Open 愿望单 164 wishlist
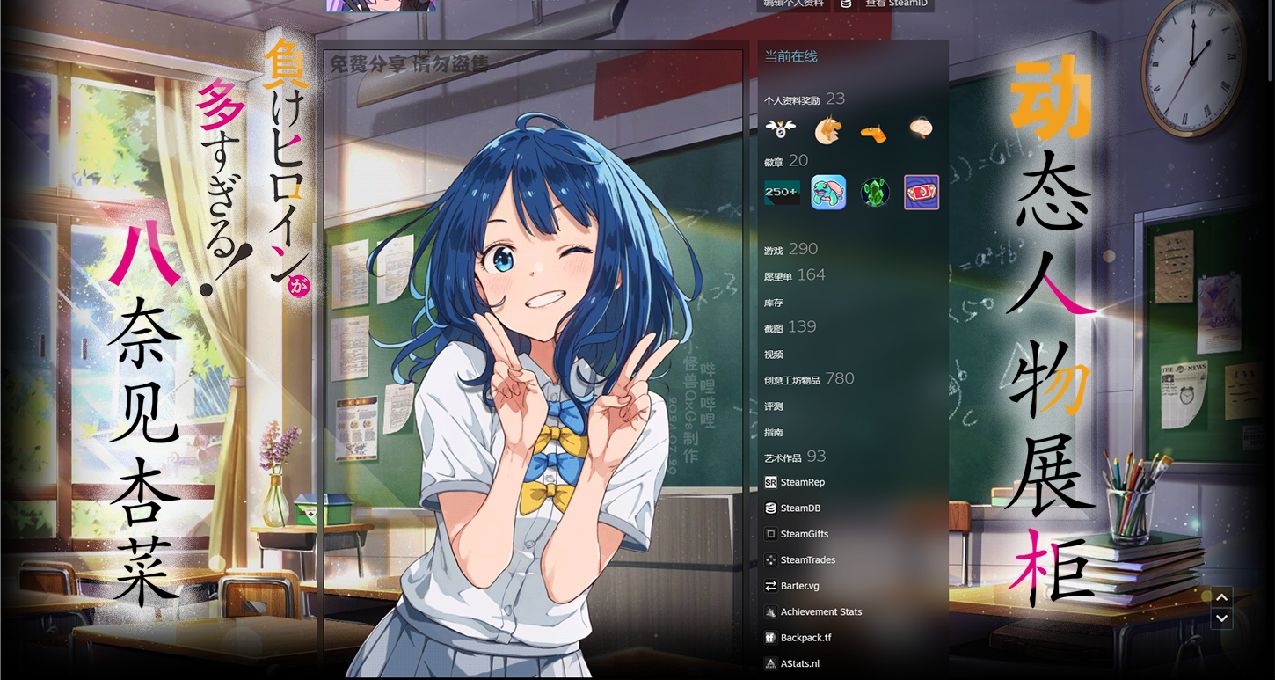The width and height of the screenshot is (1275, 680). (x=795, y=275)
